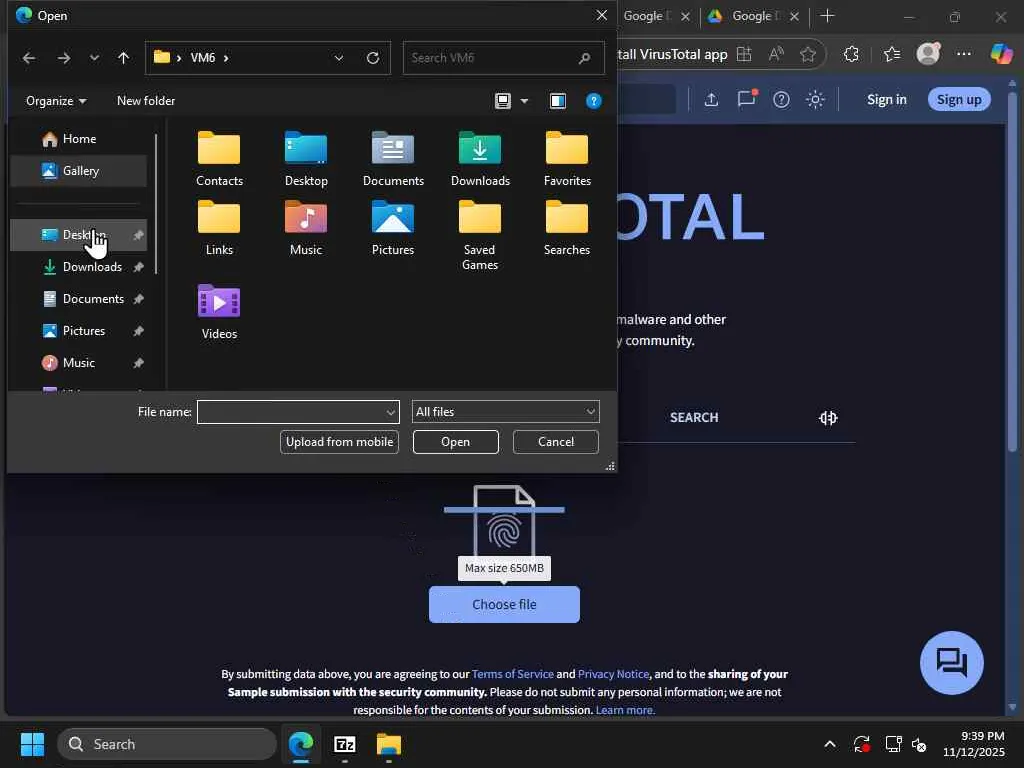Open the Downloads folder in file list
The height and width of the screenshot is (768, 1024).
(x=480, y=159)
